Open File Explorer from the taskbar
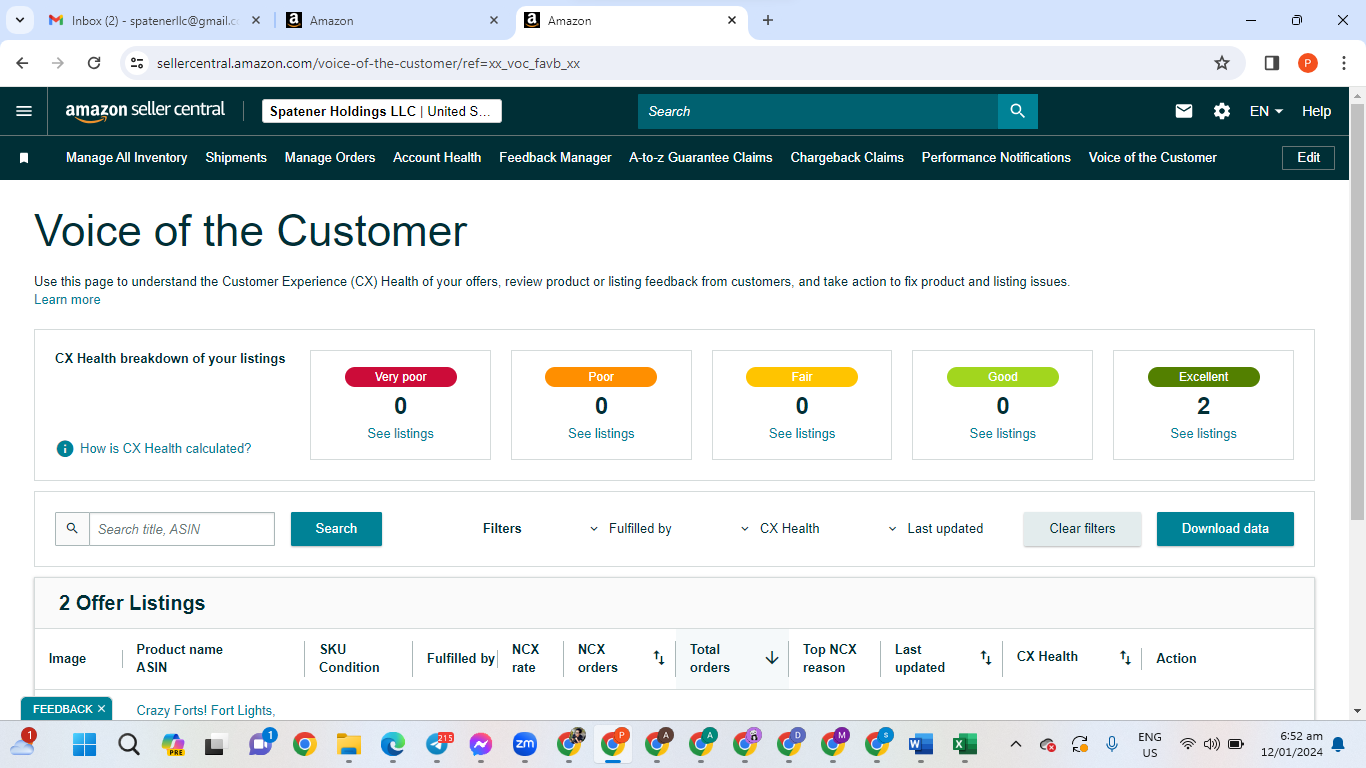The width and height of the screenshot is (1366, 768). click(348, 744)
